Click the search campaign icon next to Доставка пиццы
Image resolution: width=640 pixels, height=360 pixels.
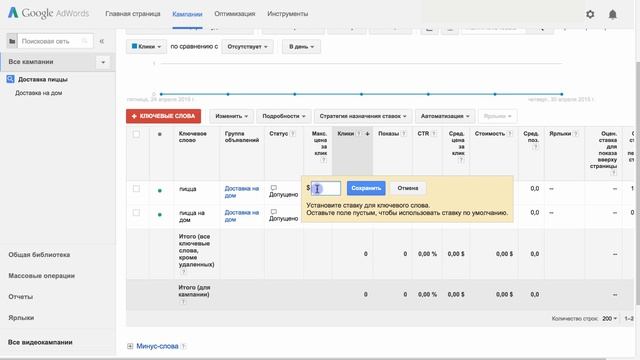coord(11,79)
